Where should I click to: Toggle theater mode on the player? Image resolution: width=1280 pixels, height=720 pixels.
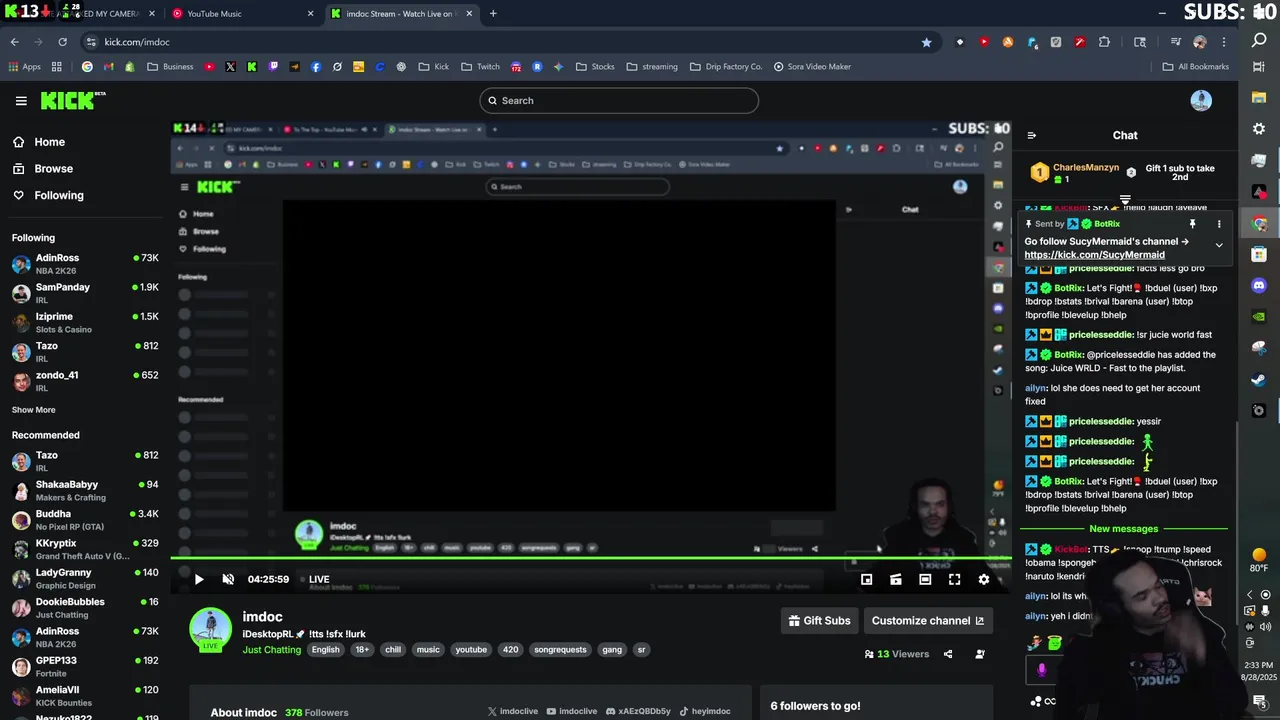tap(925, 579)
